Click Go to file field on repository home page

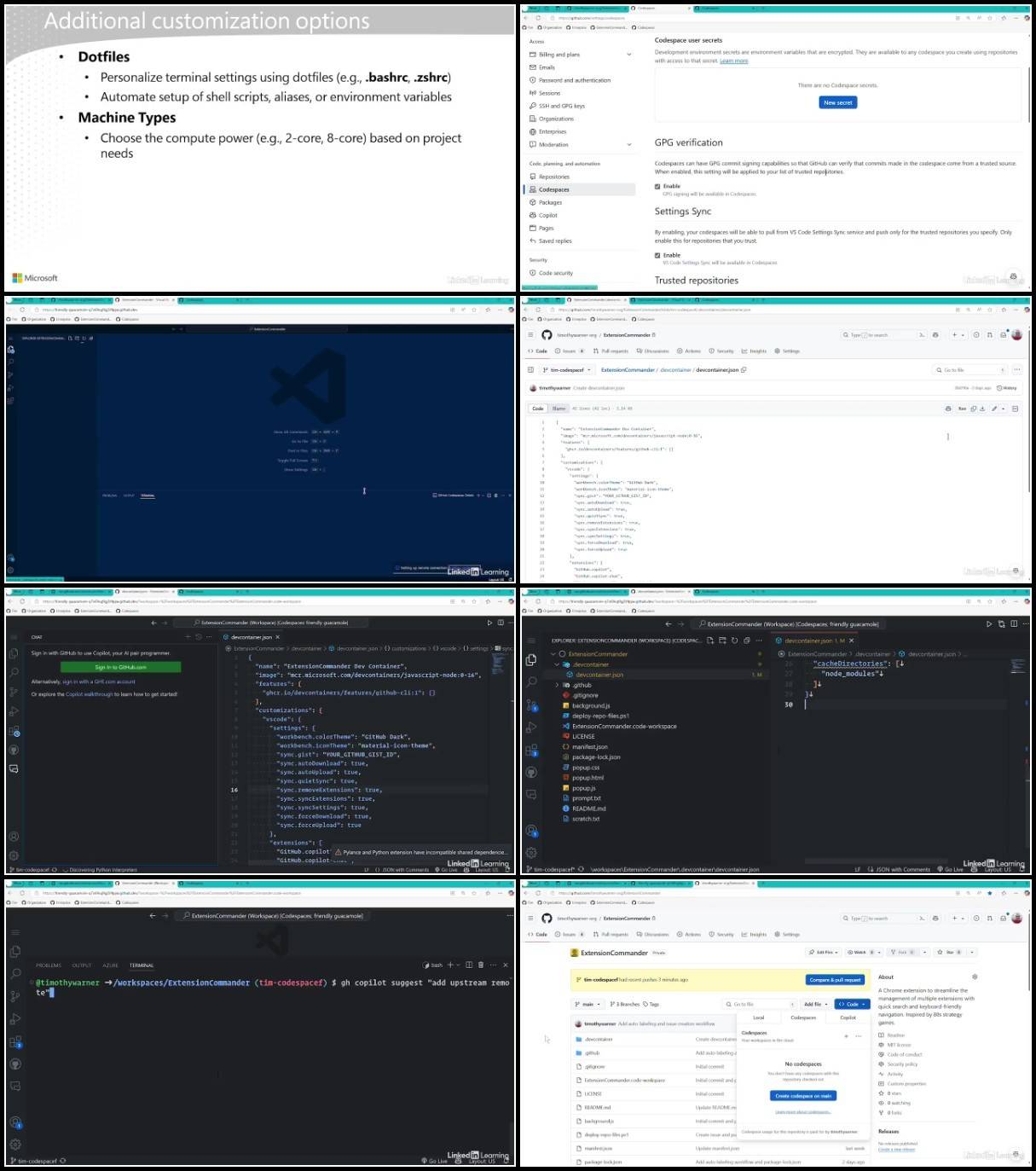pos(760,1004)
